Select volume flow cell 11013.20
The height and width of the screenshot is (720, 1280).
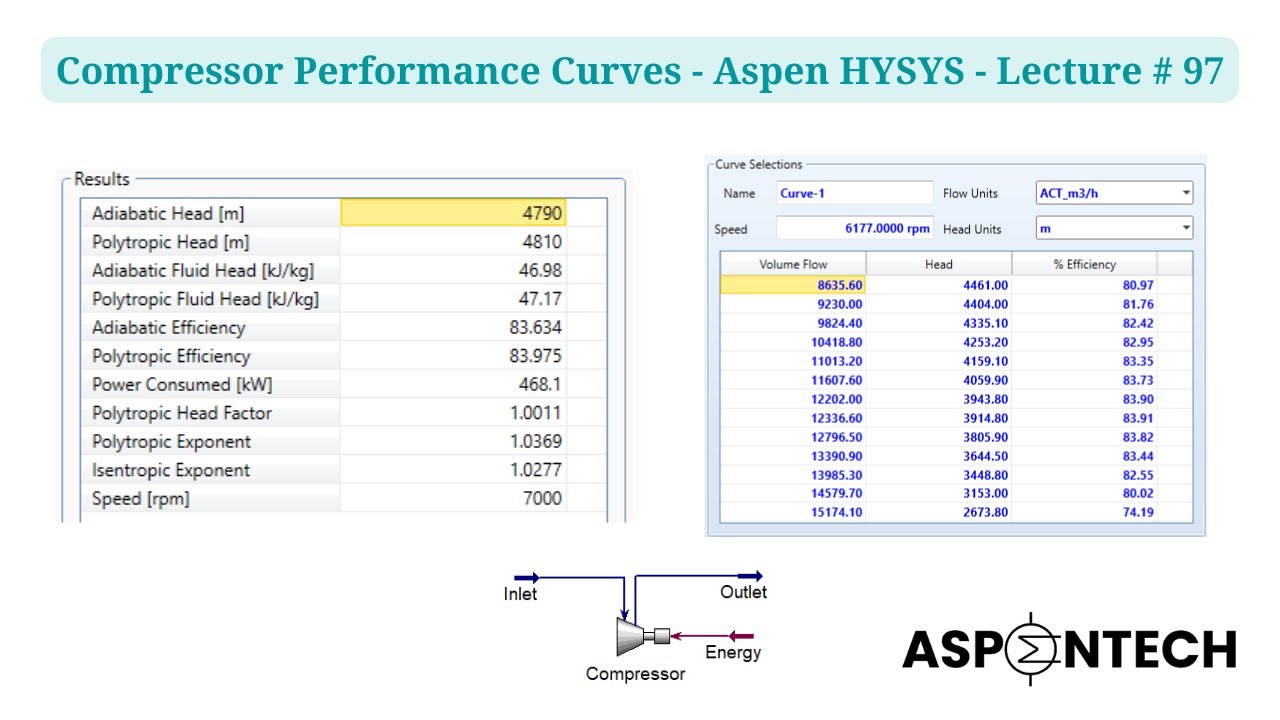pyautogui.click(x=793, y=361)
